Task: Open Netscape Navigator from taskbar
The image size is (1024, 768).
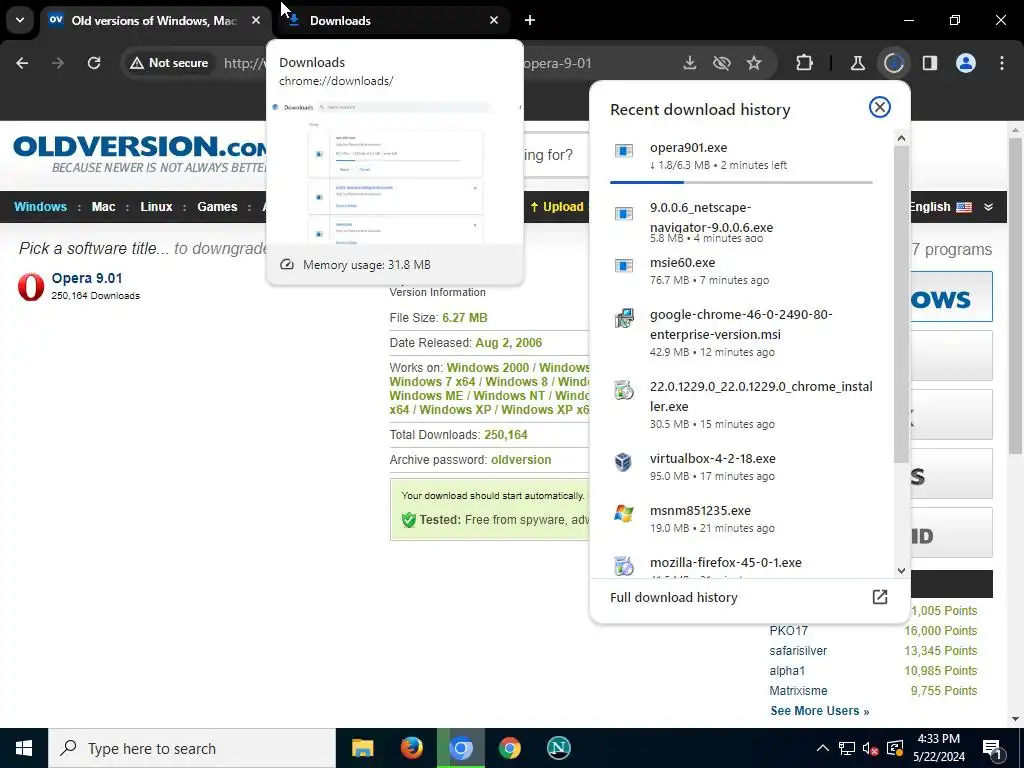Action: coord(558,748)
